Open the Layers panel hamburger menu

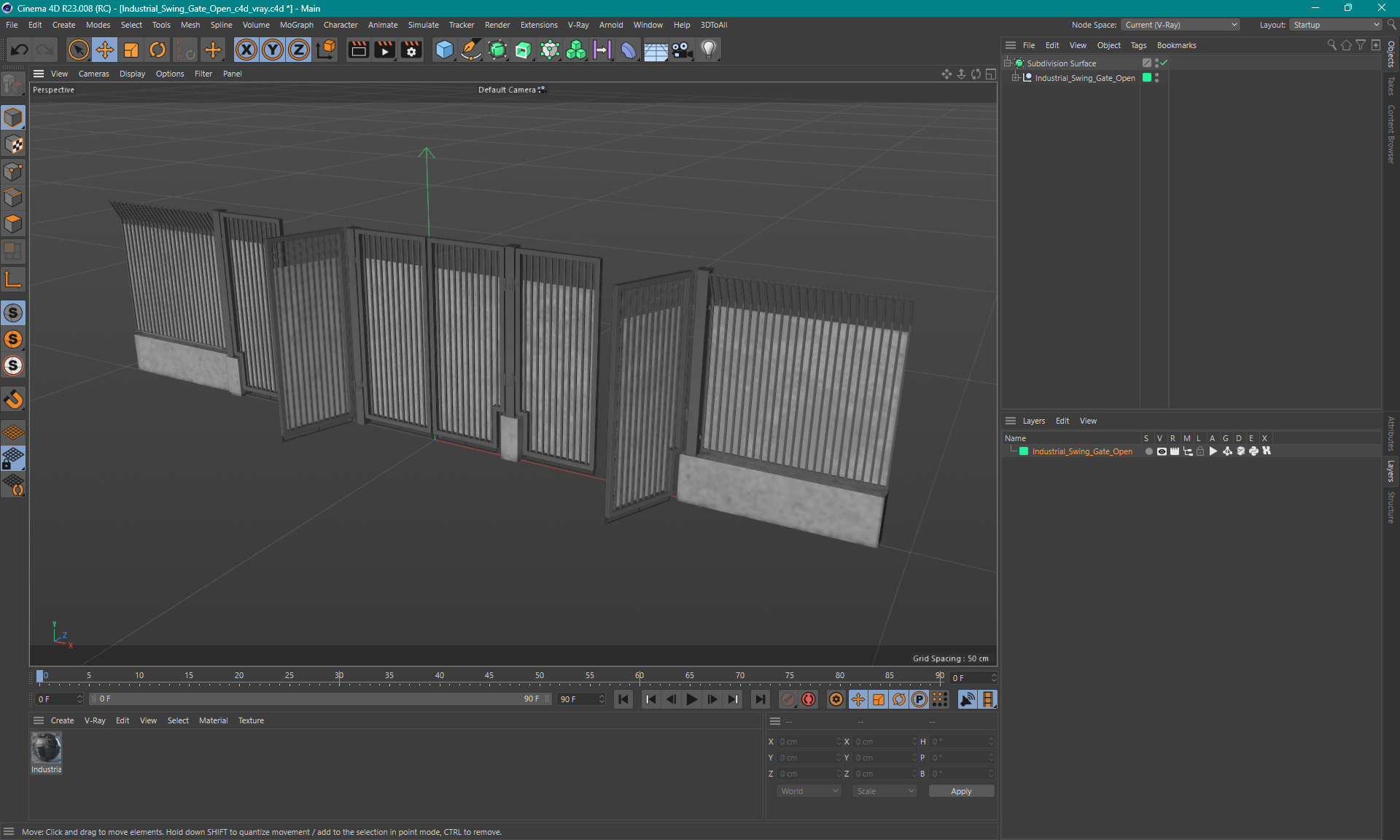[1011, 421]
